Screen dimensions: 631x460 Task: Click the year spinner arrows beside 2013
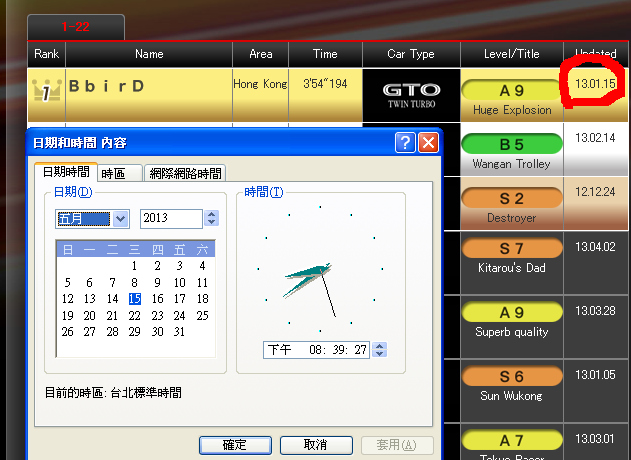coord(211,218)
